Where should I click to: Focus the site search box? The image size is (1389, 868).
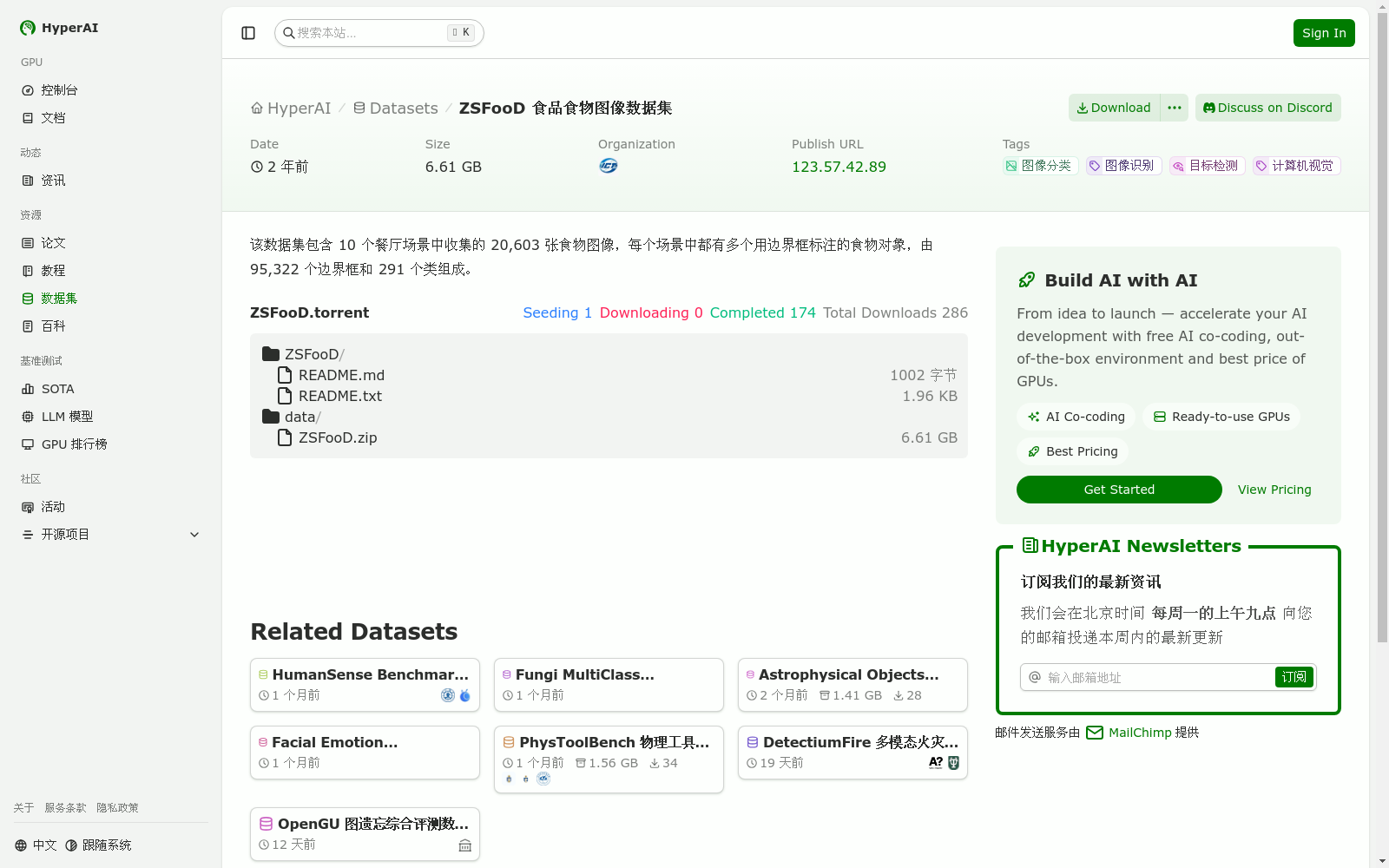click(379, 33)
